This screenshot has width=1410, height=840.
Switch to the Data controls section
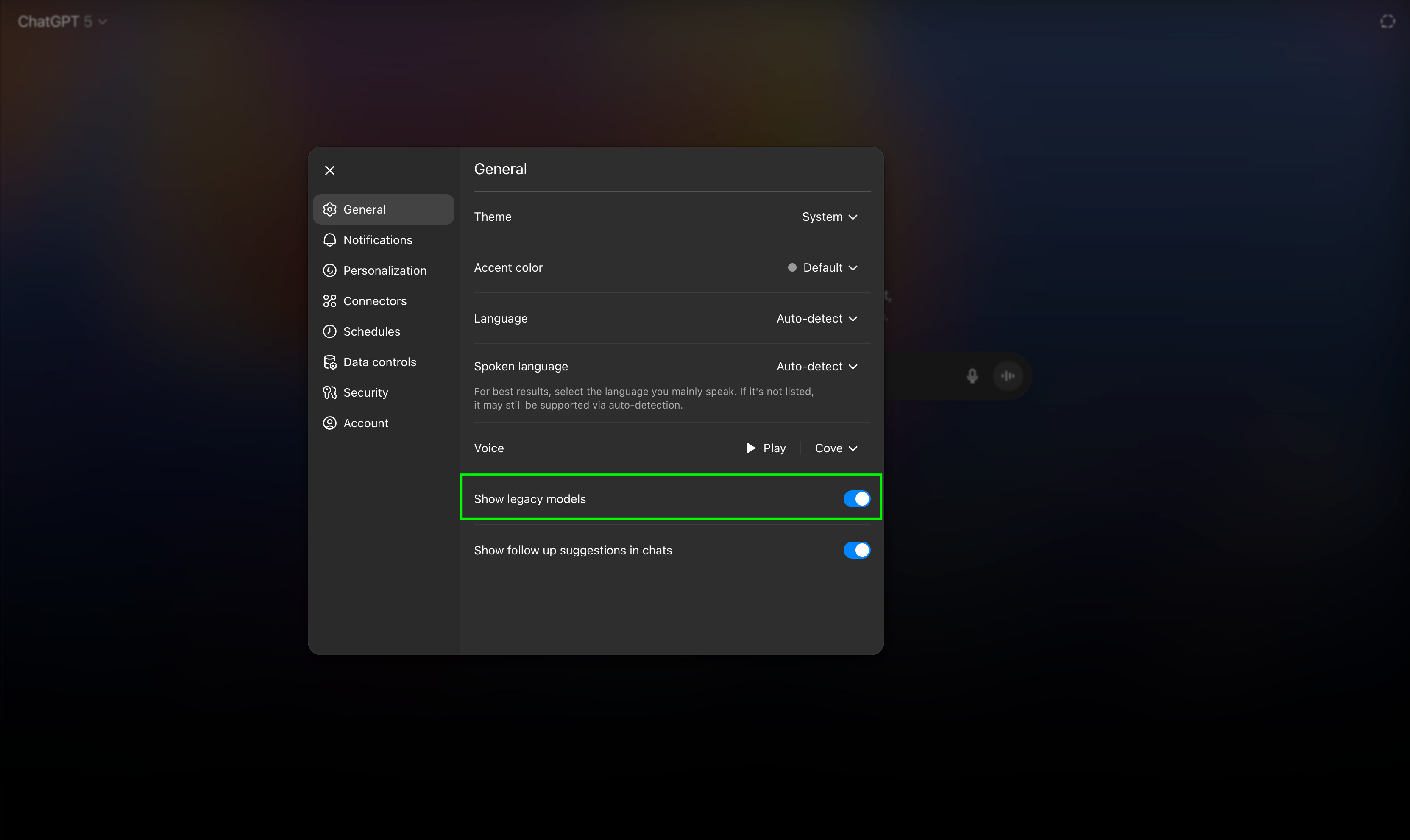pos(379,362)
